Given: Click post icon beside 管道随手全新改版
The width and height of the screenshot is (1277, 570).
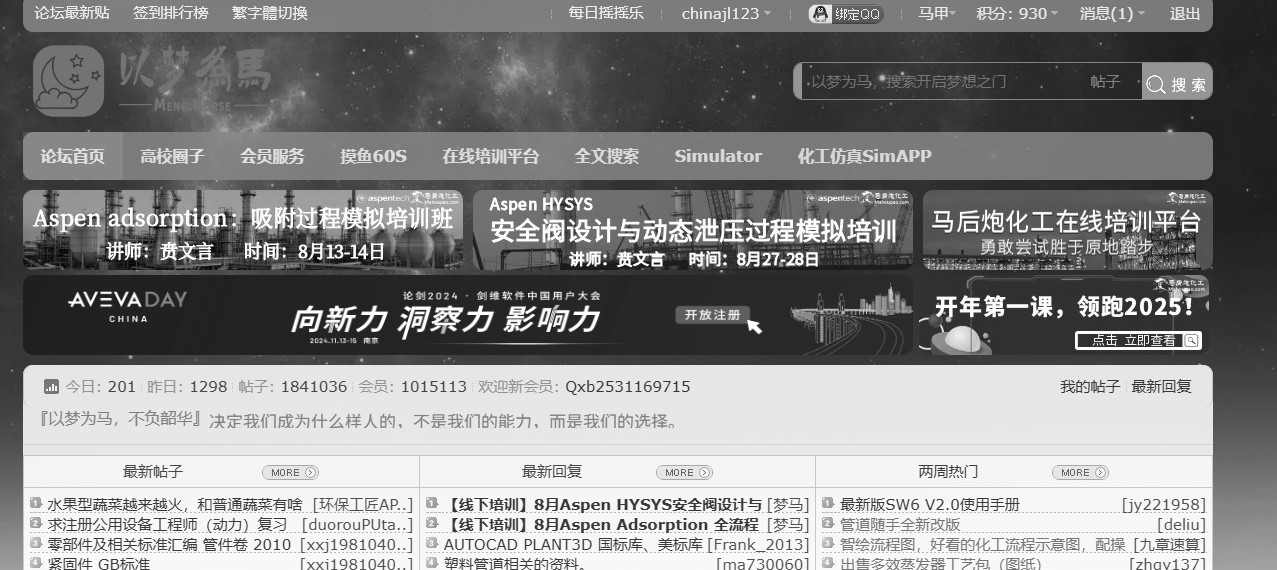Looking at the screenshot, I should (x=828, y=524).
